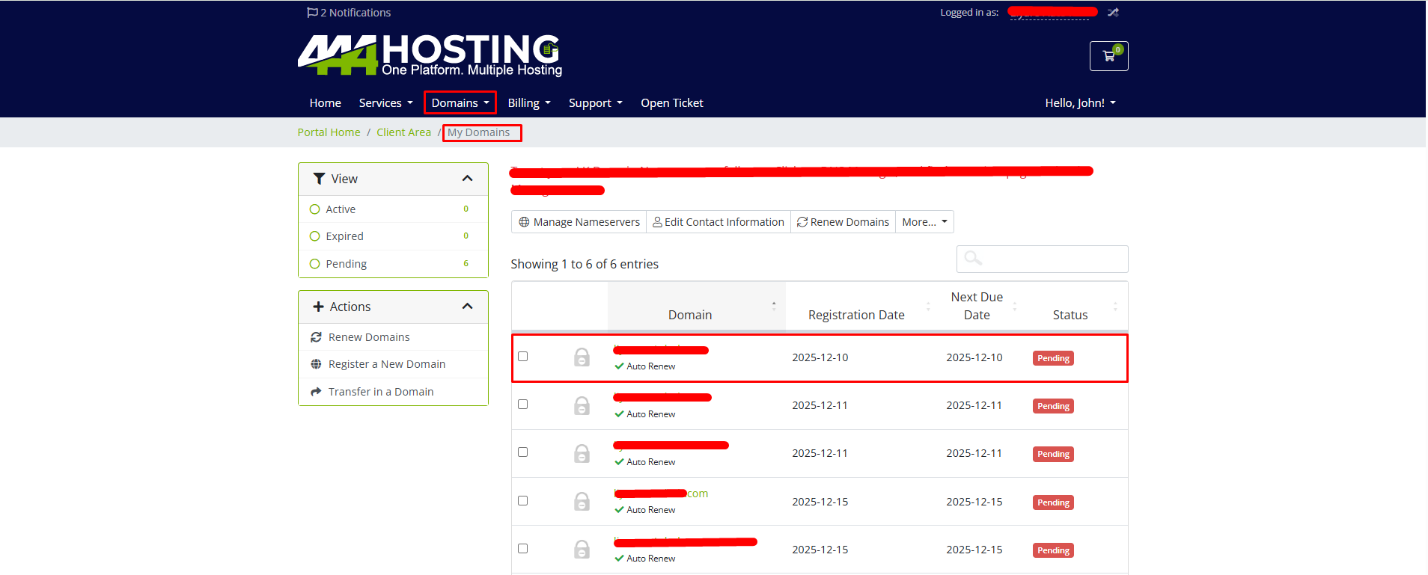Image resolution: width=1428 pixels, height=575 pixels.
Task: Open the shopping cart icon
Action: tap(1108, 56)
